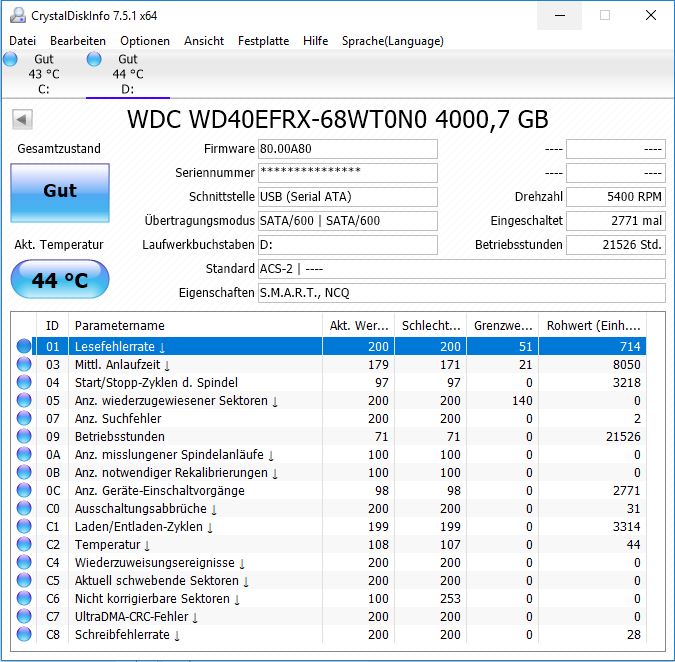Click status orb for Schreibfehlerrate row
The width and height of the screenshot is (675, 662).
click(24, 634)
